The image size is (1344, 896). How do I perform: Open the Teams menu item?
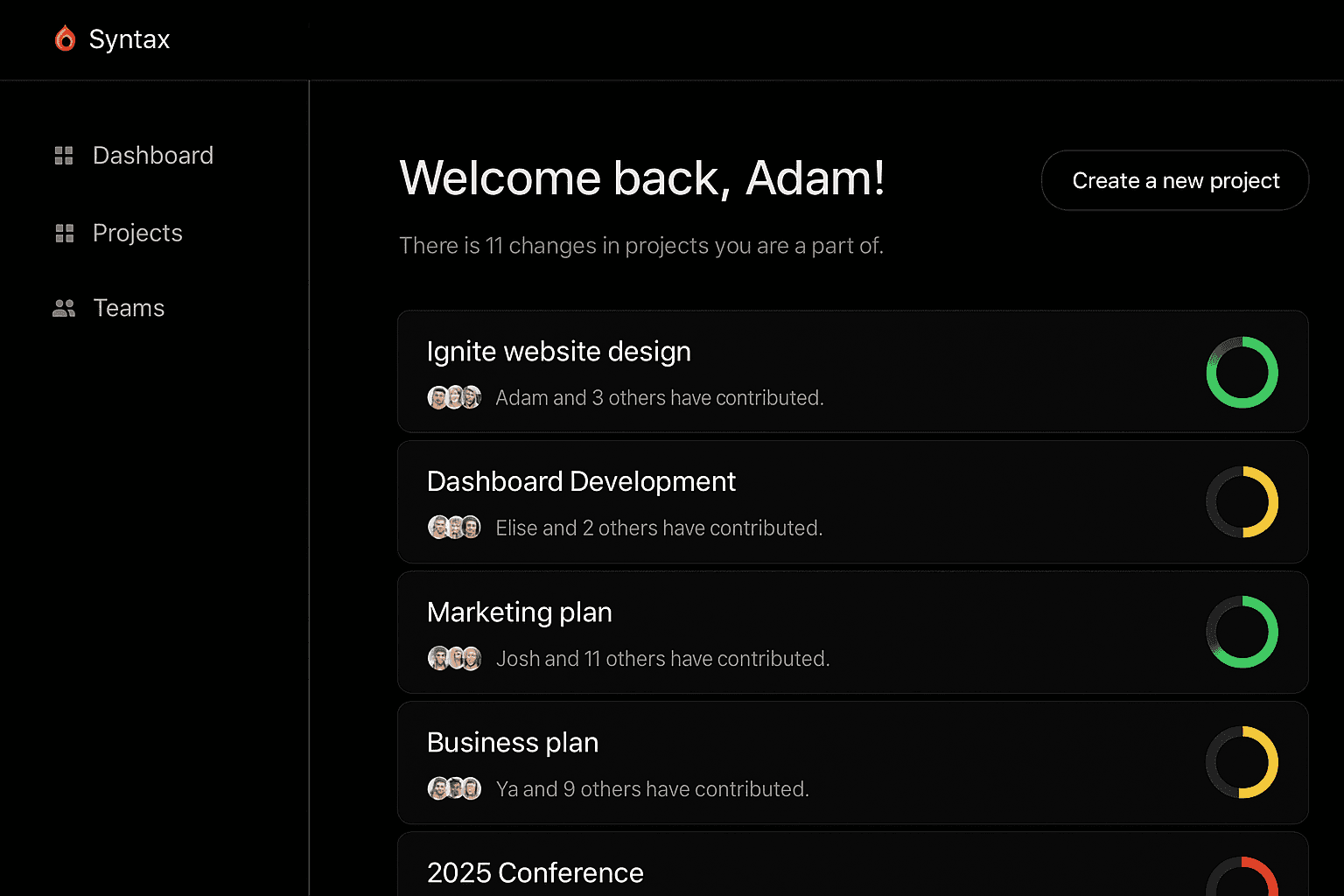coord(129,308)
